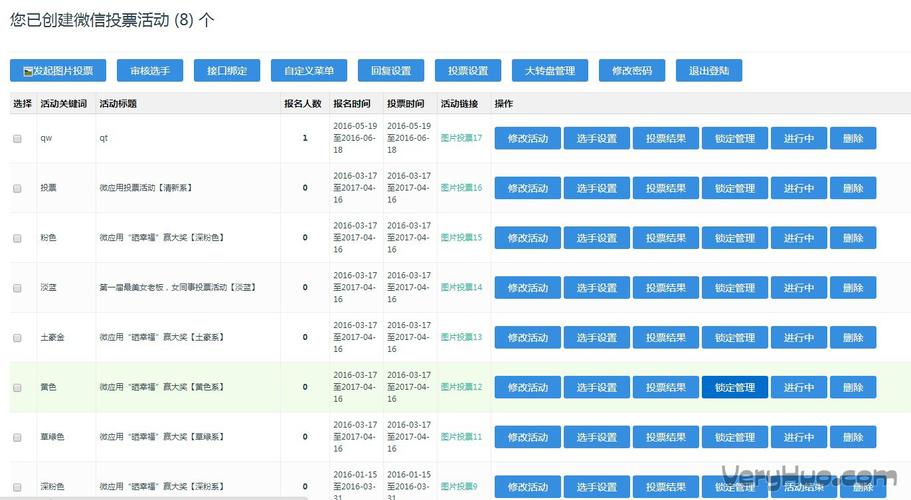Viewport: 911px width, 500px height.
Task: Click 选手设置 for qw row
Action: 597,138
